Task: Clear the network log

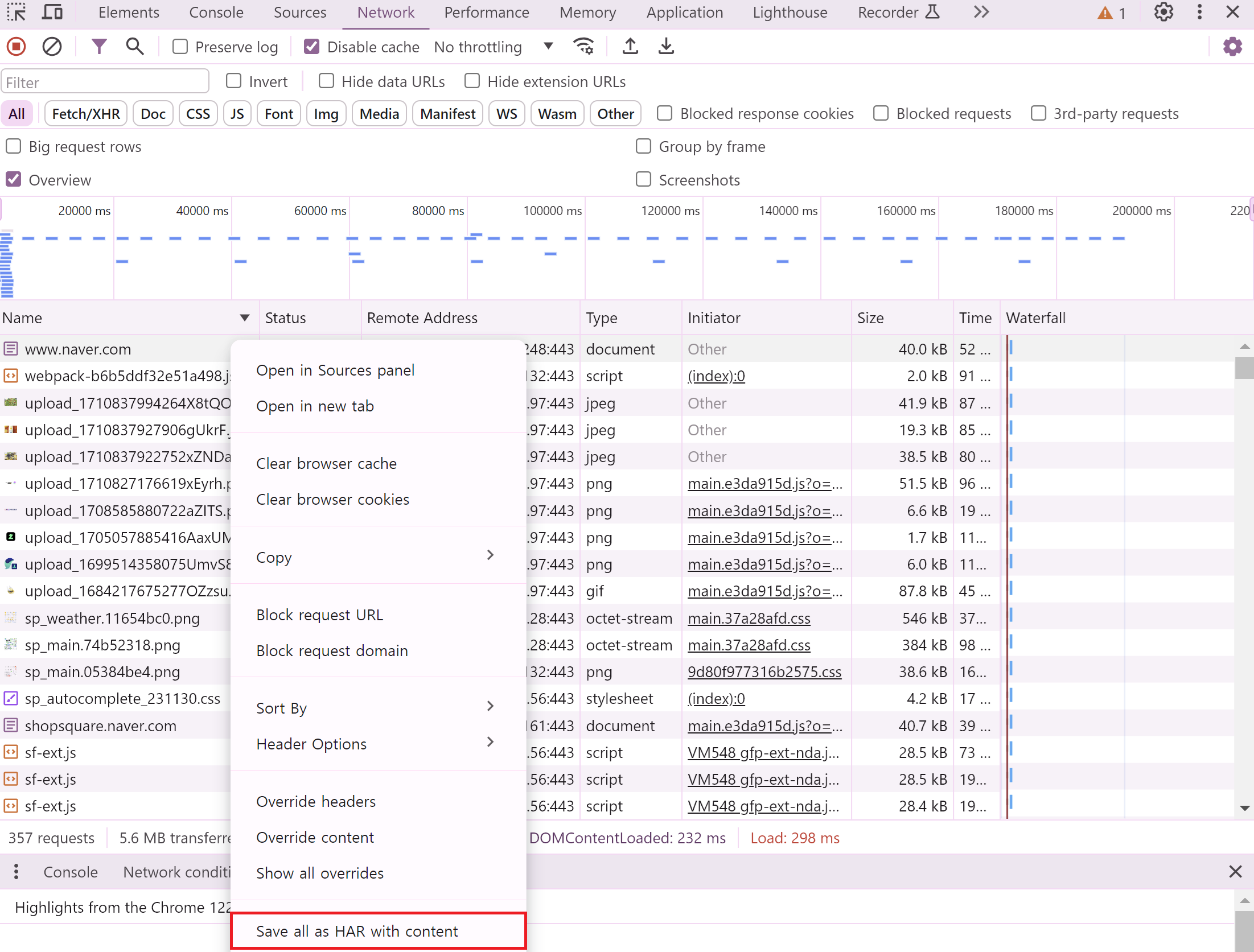Action: pos(52,46)
